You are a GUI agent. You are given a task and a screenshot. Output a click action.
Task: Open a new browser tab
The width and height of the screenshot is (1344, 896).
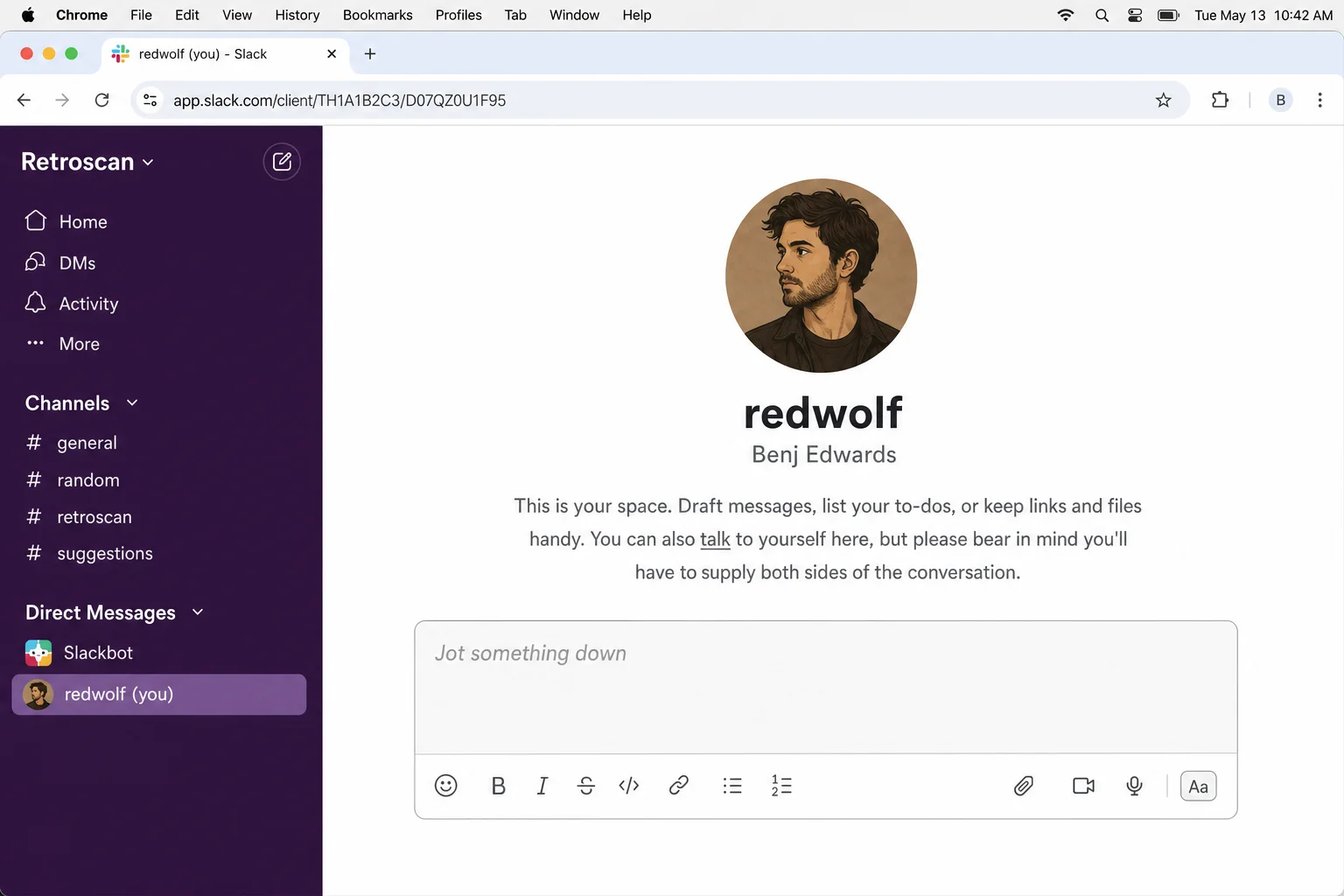click(370, 53)
